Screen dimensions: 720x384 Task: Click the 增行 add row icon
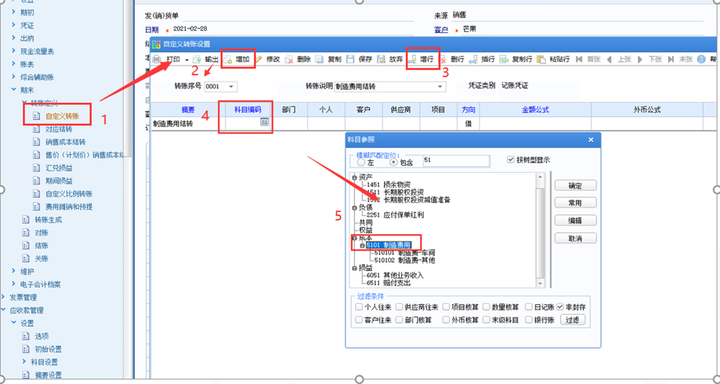click(x=412, y=59)
